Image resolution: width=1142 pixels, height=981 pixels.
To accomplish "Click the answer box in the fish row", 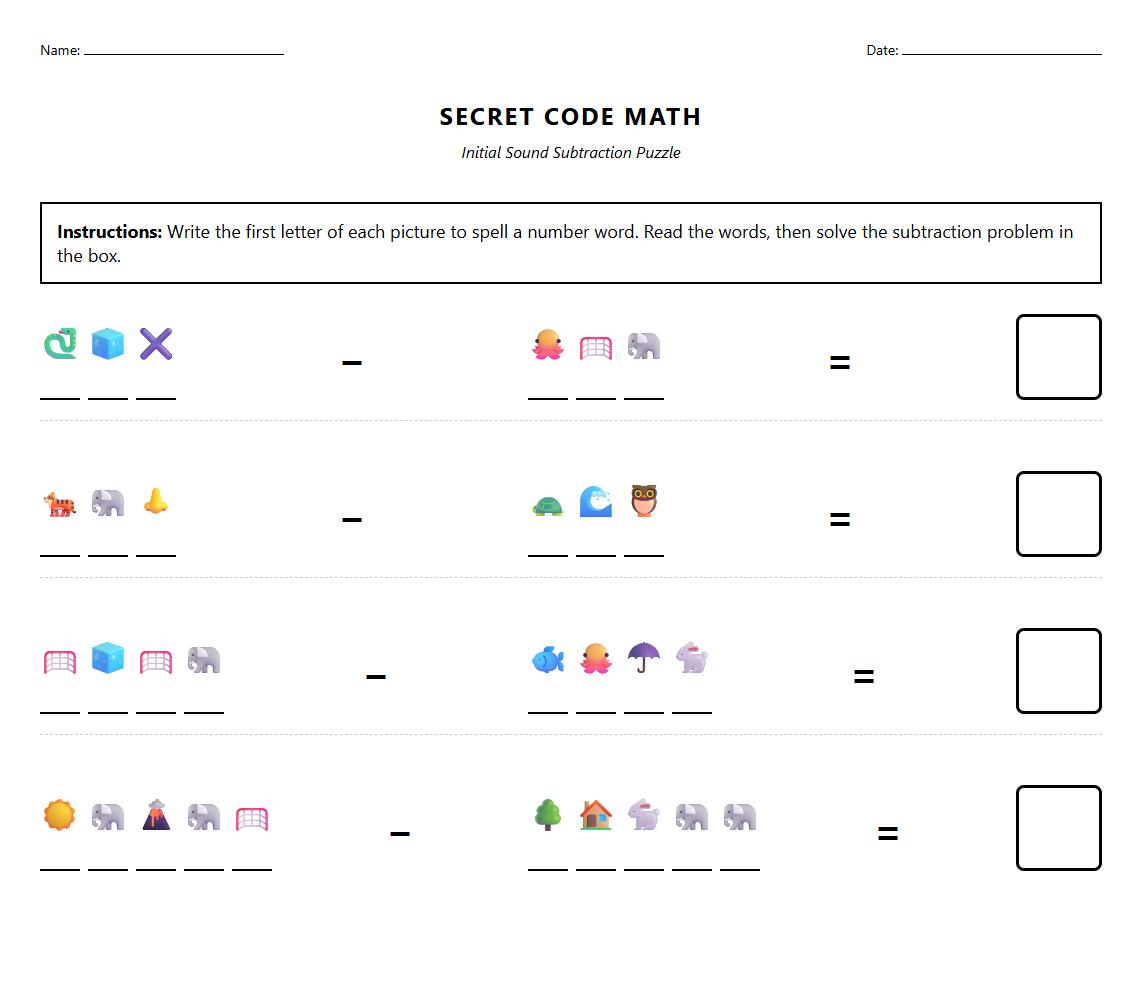I will [x=1058, y=671].
